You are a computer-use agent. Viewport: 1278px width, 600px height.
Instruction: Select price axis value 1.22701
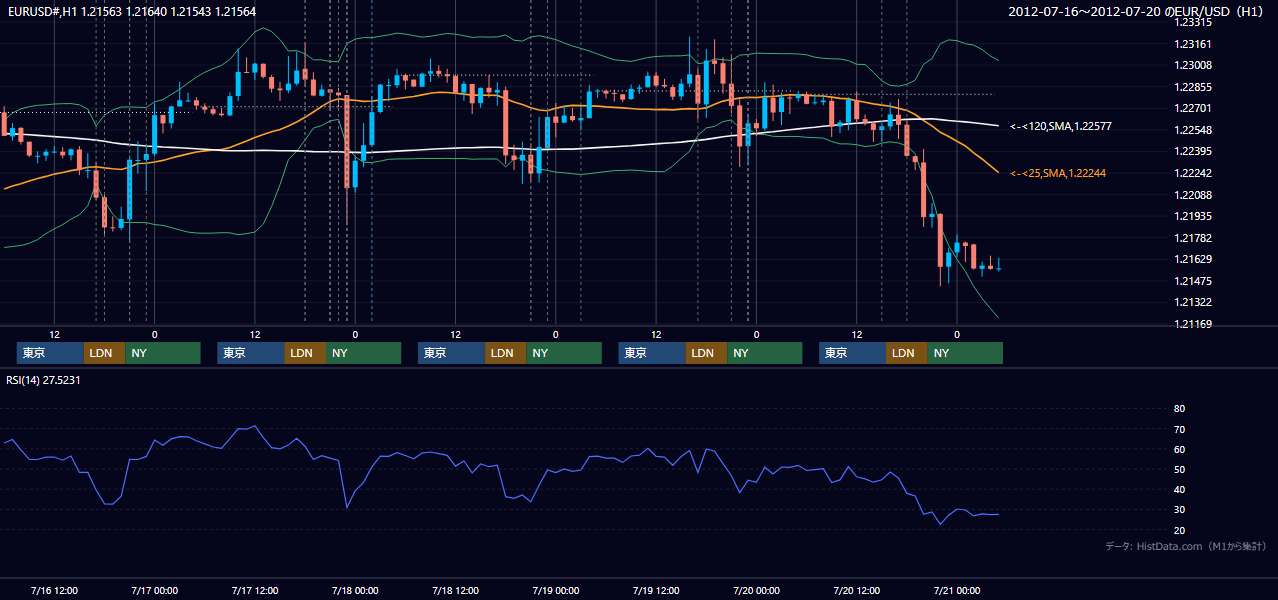pos(1193,108)
